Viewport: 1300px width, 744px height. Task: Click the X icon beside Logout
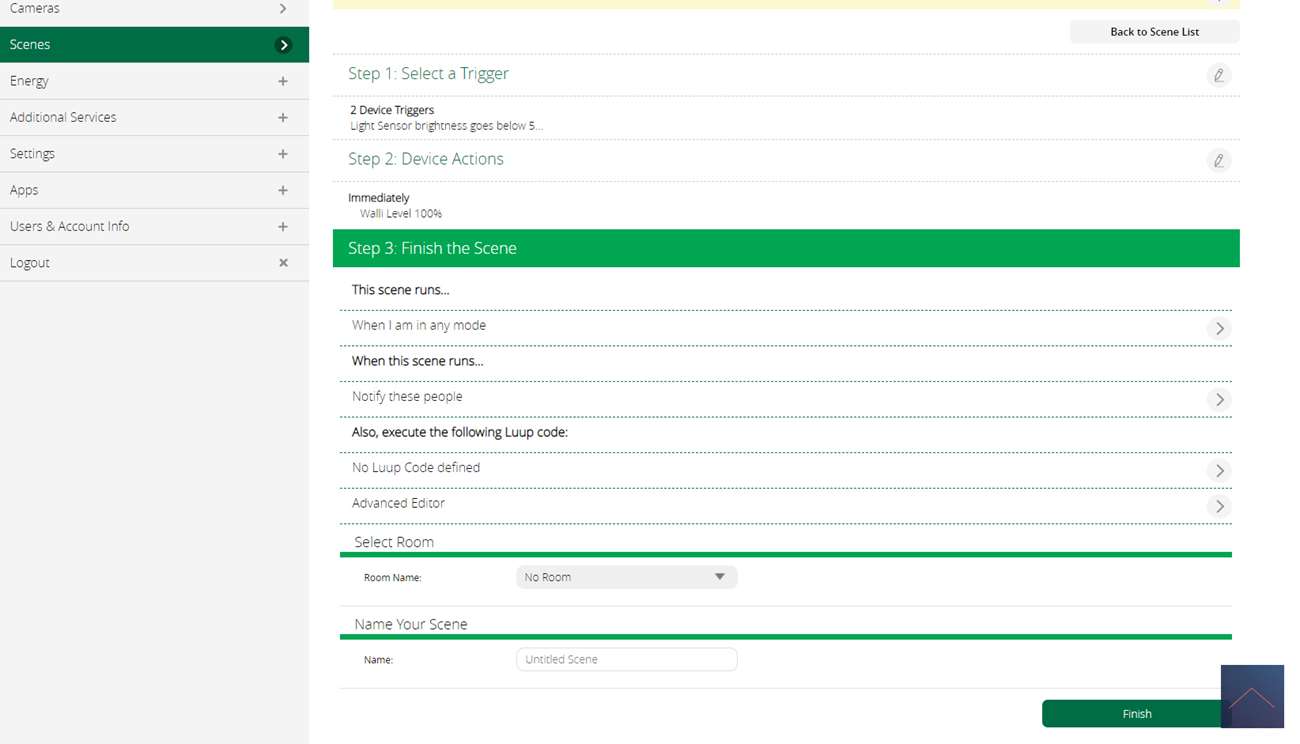[283, 263]
